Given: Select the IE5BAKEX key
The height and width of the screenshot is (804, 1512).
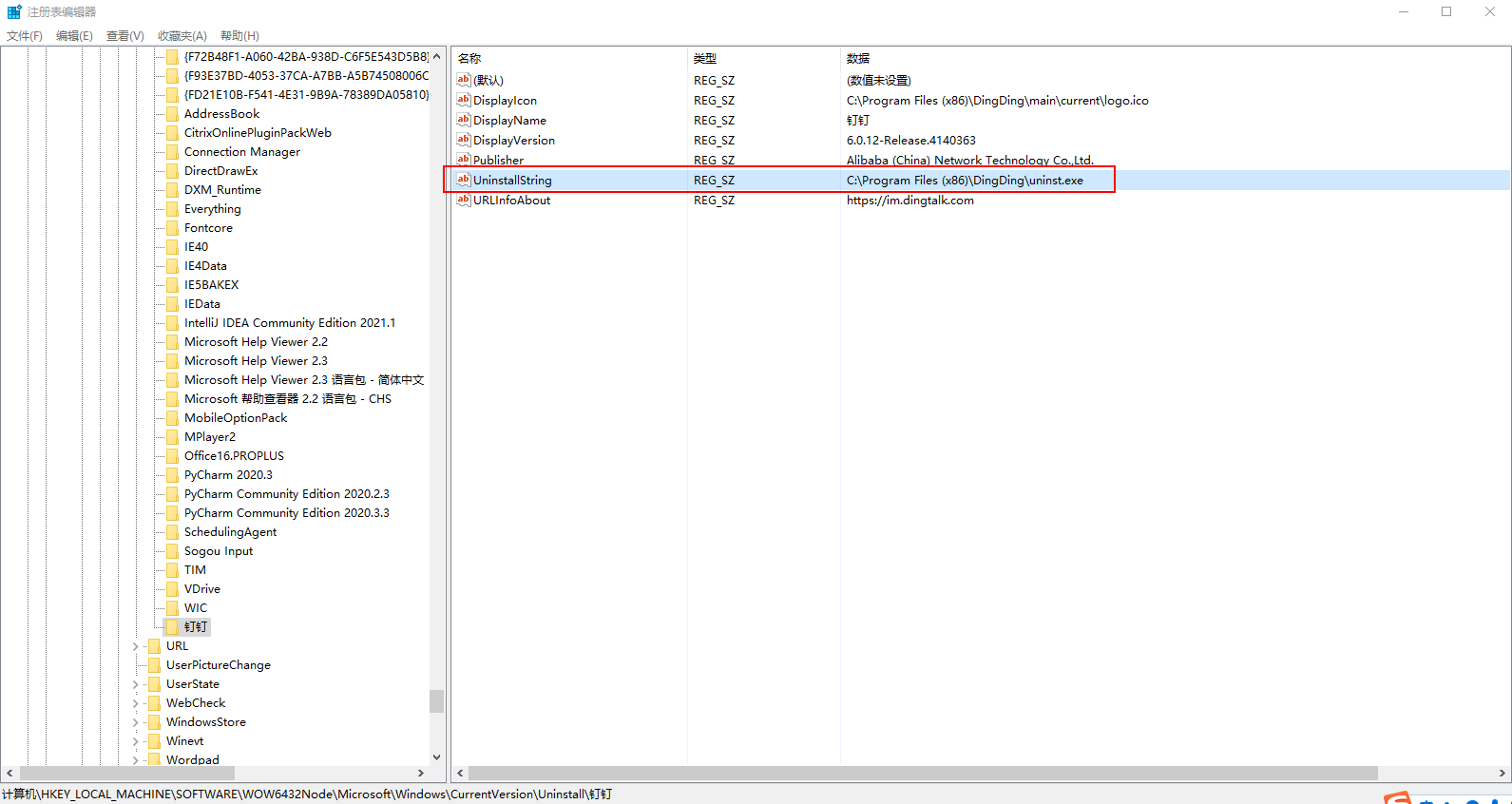Looking at the screenshot, I should tap(211, 285).
